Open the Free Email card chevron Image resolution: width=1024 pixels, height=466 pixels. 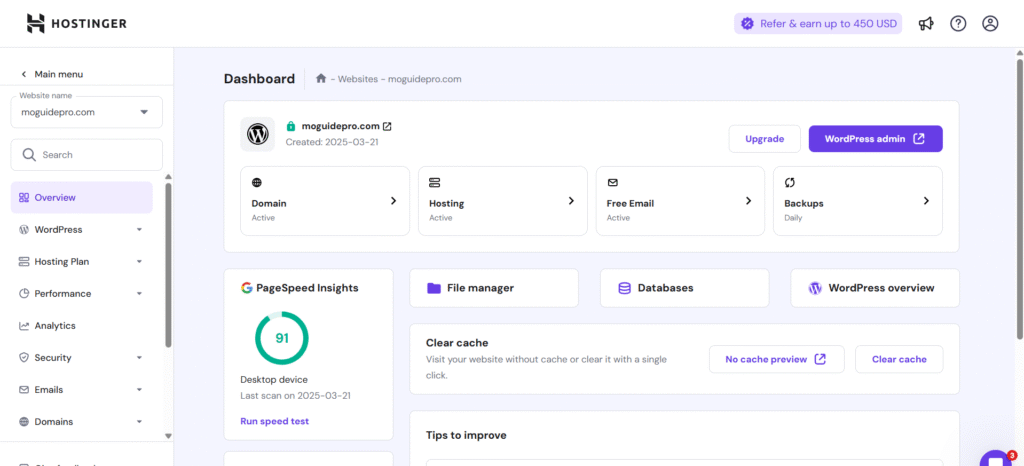748,201
